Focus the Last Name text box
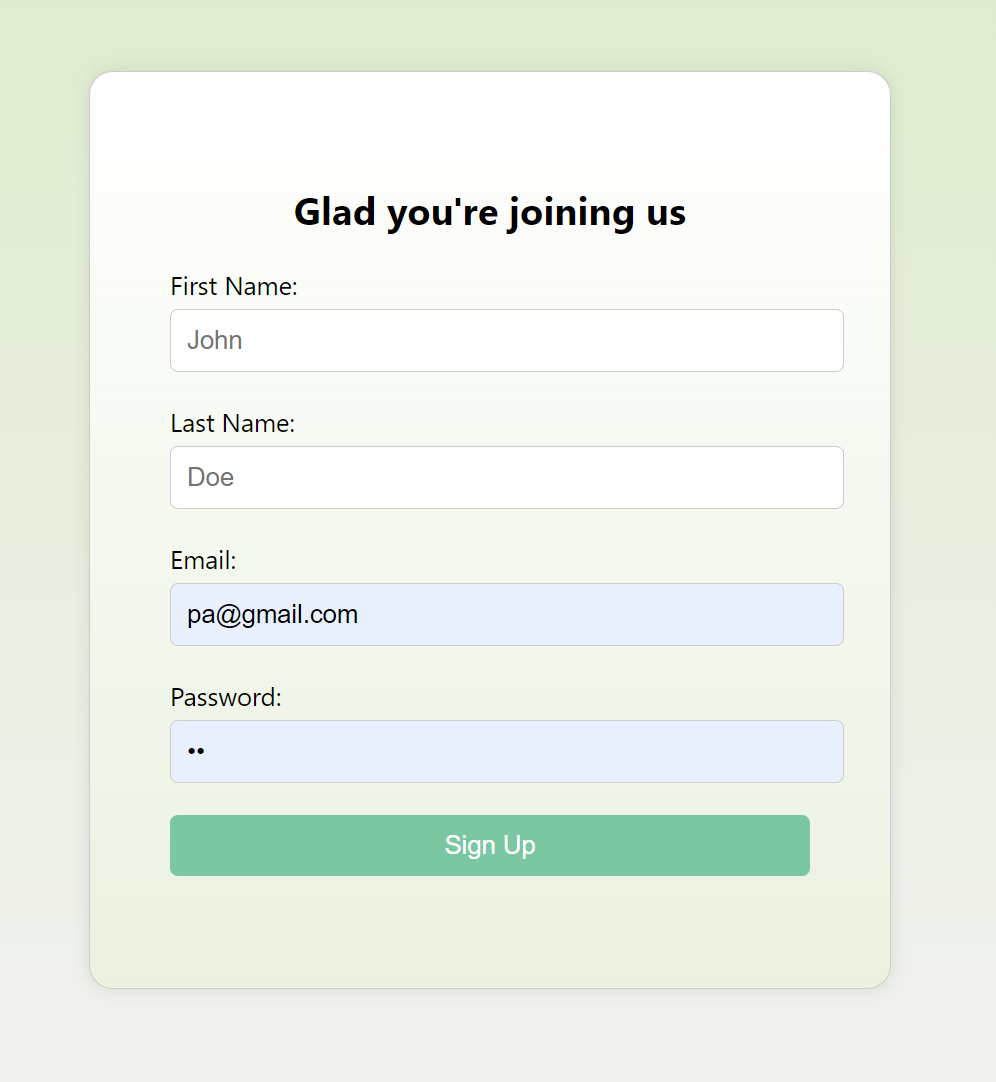This screenshot has width=996, height=1082. [506, 477]
